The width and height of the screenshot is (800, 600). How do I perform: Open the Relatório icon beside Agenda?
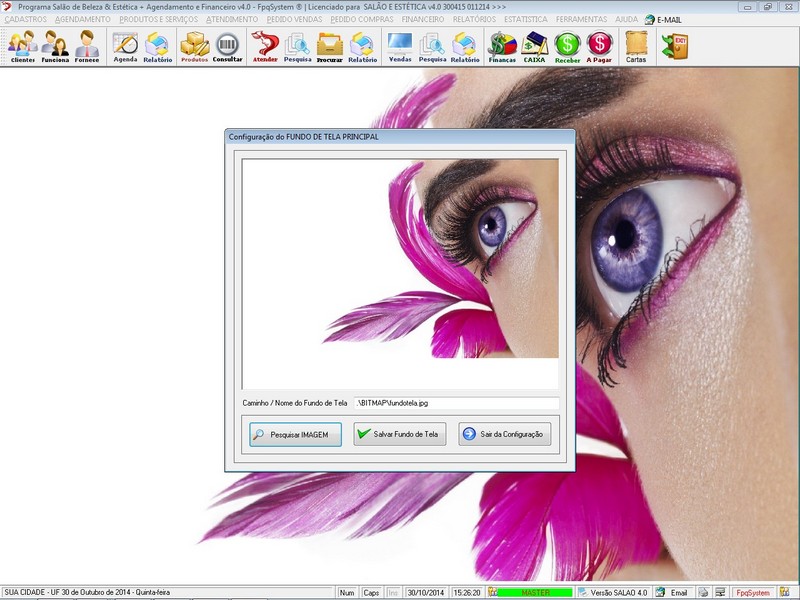pos(158,46)
